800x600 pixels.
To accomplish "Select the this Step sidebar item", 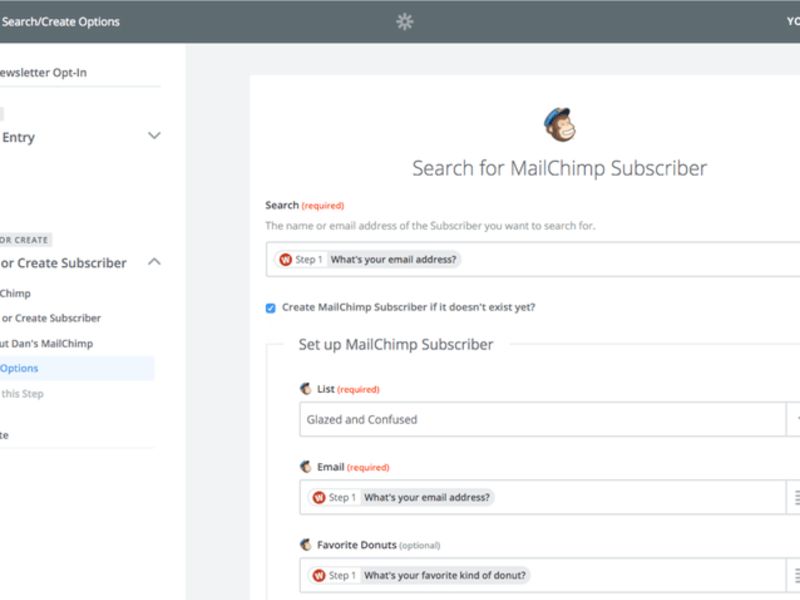I will coord(22,394).
